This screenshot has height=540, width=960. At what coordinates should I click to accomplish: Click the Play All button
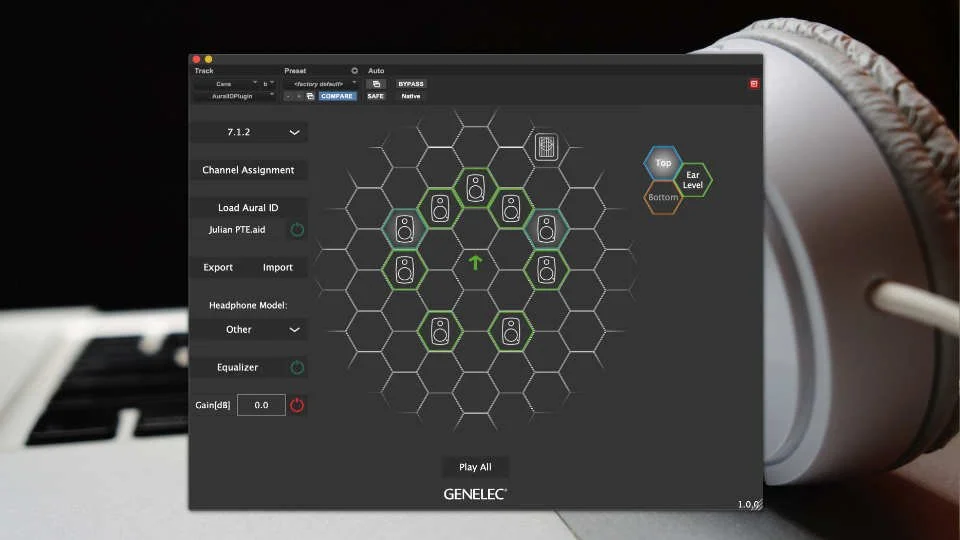475,467
